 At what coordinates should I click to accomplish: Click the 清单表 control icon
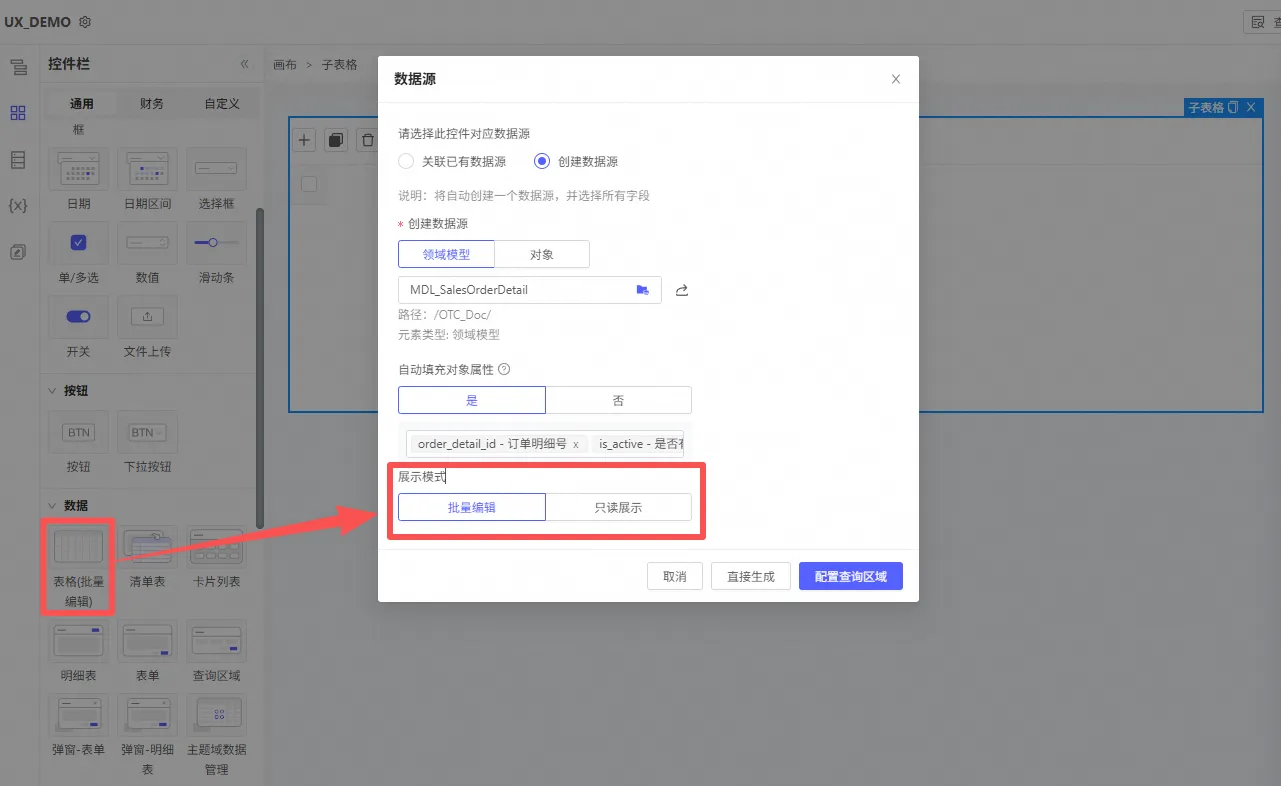147,547
